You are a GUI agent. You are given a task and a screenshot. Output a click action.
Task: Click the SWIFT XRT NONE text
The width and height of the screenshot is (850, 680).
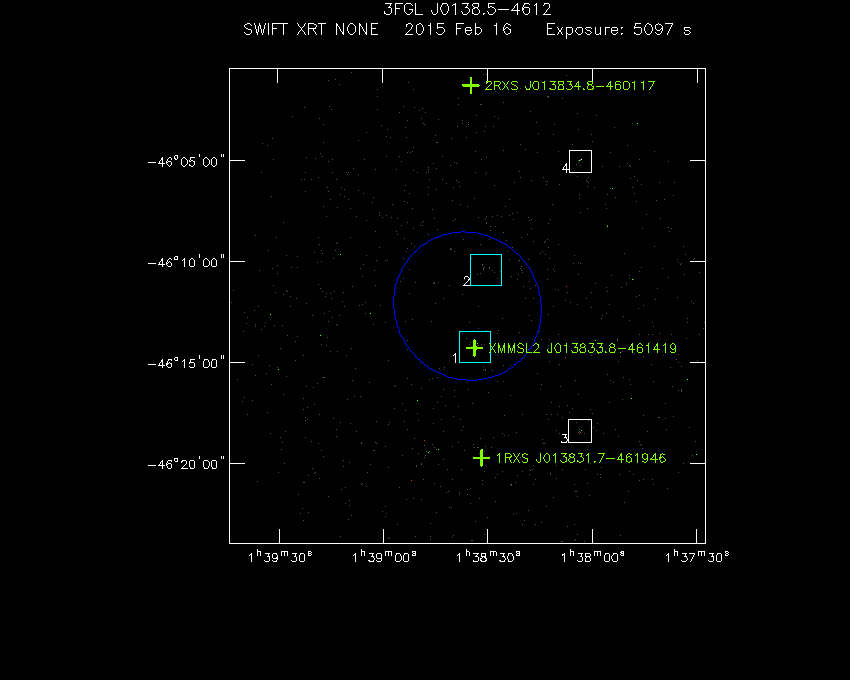(311, 29)
